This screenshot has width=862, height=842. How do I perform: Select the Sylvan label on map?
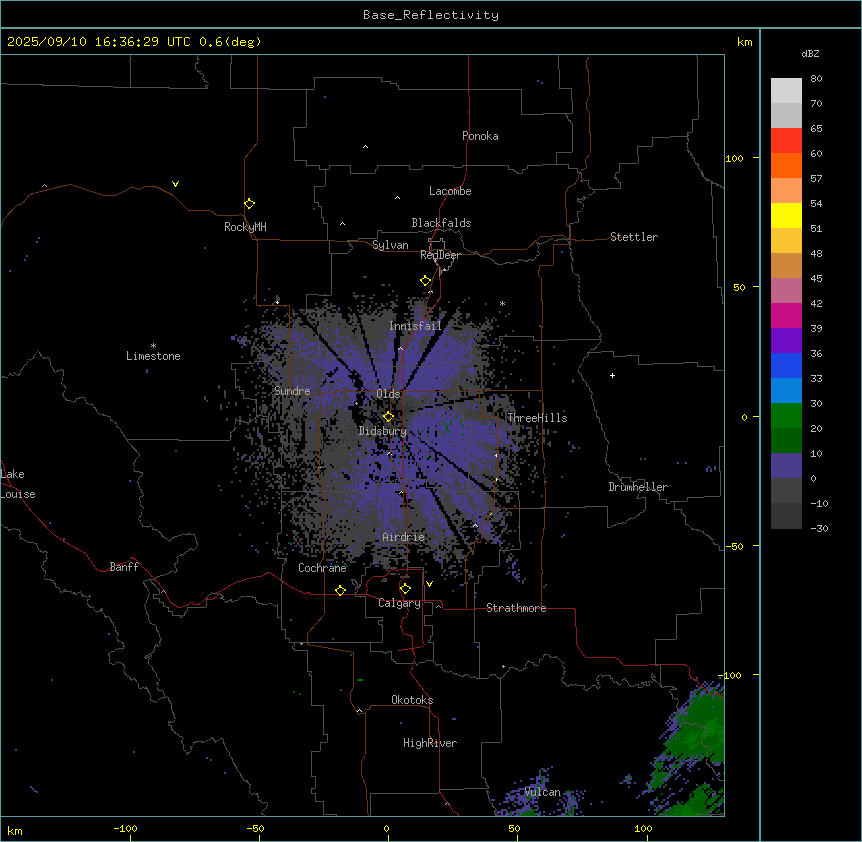point(390,245)
